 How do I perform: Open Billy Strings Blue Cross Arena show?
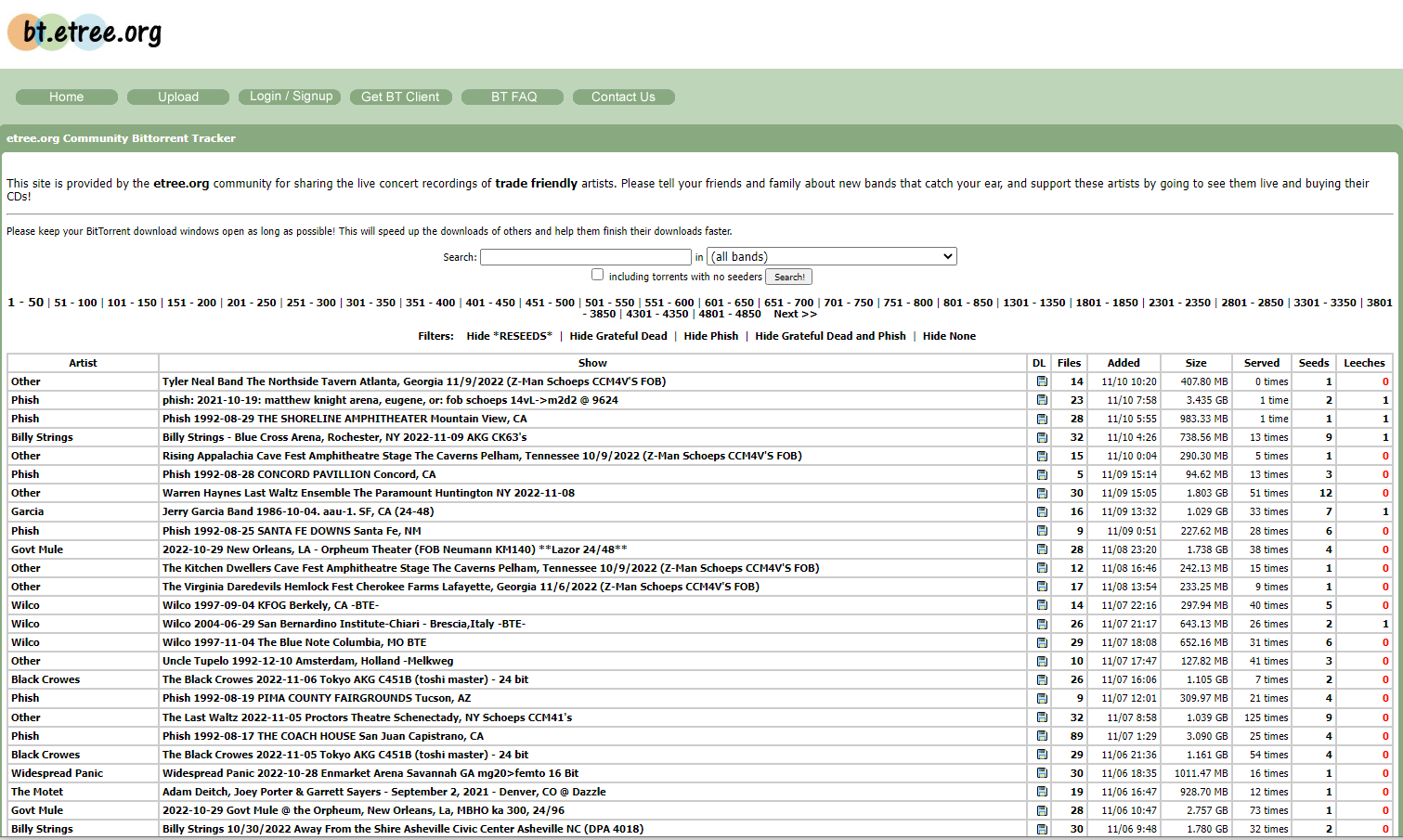pyautogui.click(x=344, y=437)
